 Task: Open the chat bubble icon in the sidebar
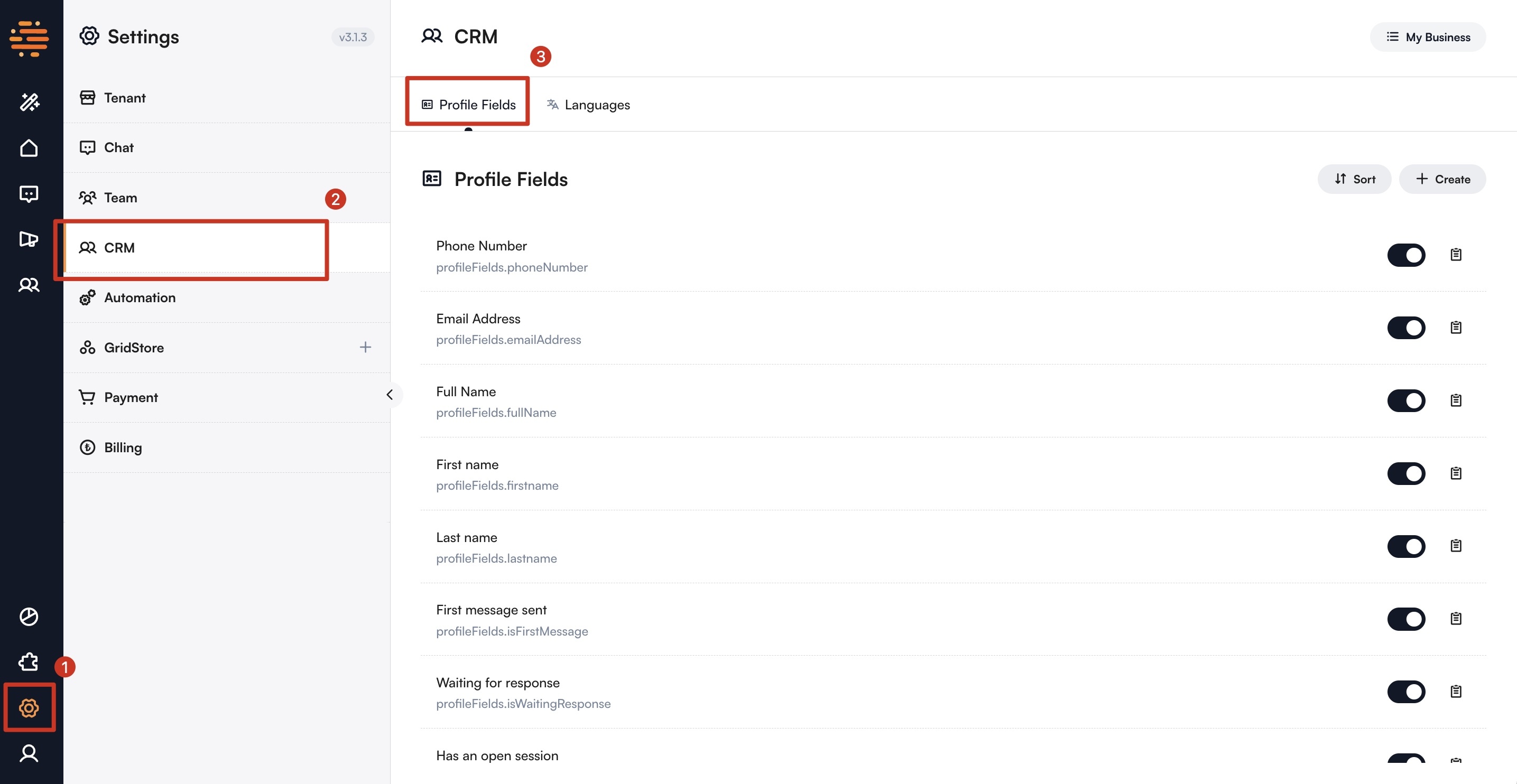[x=28, y=194]
